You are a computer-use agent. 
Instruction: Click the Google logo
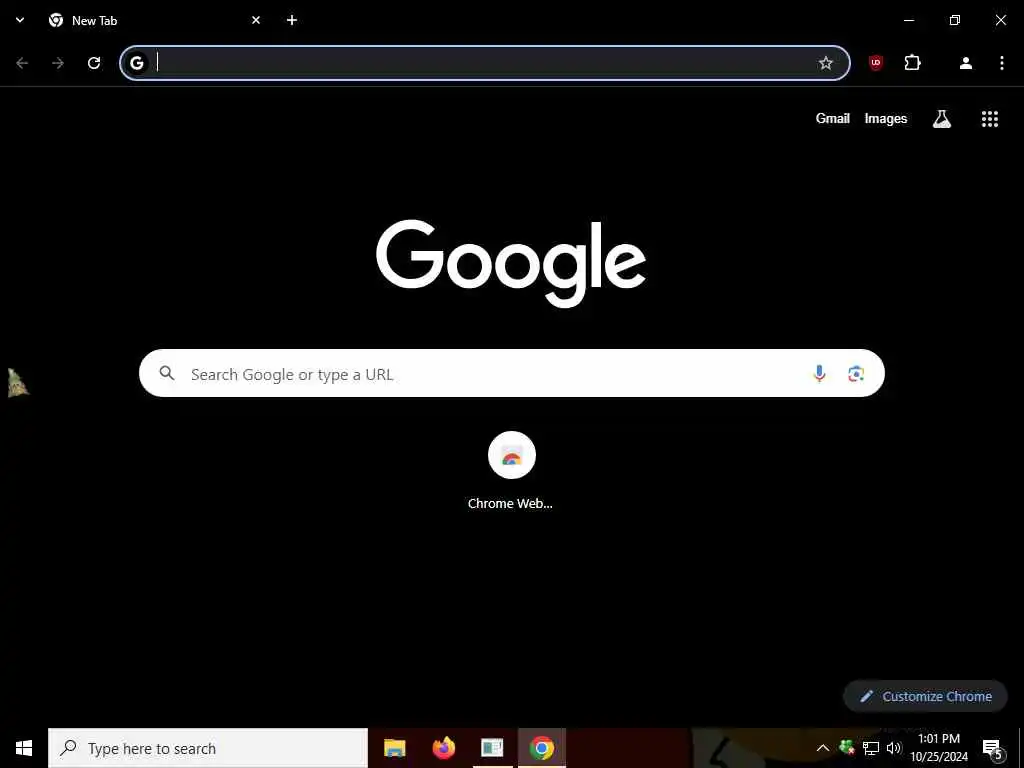pyautogui.click(x=511, y=263)
